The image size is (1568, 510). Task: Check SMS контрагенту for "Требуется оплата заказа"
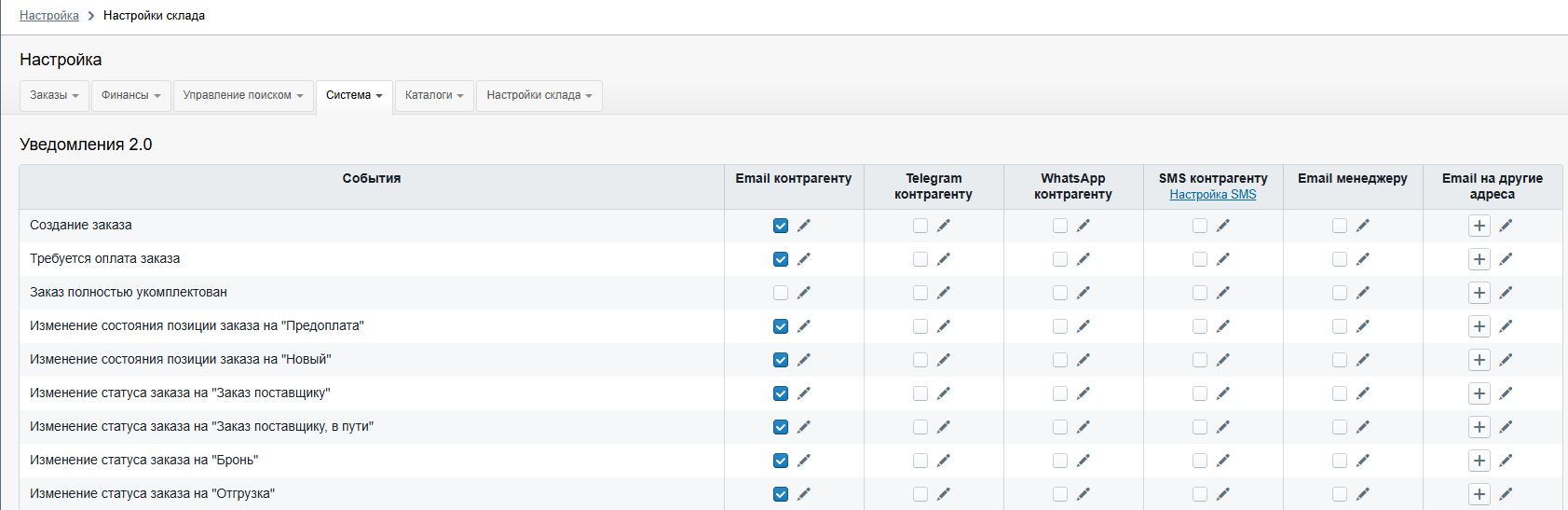pos(1200,259)
